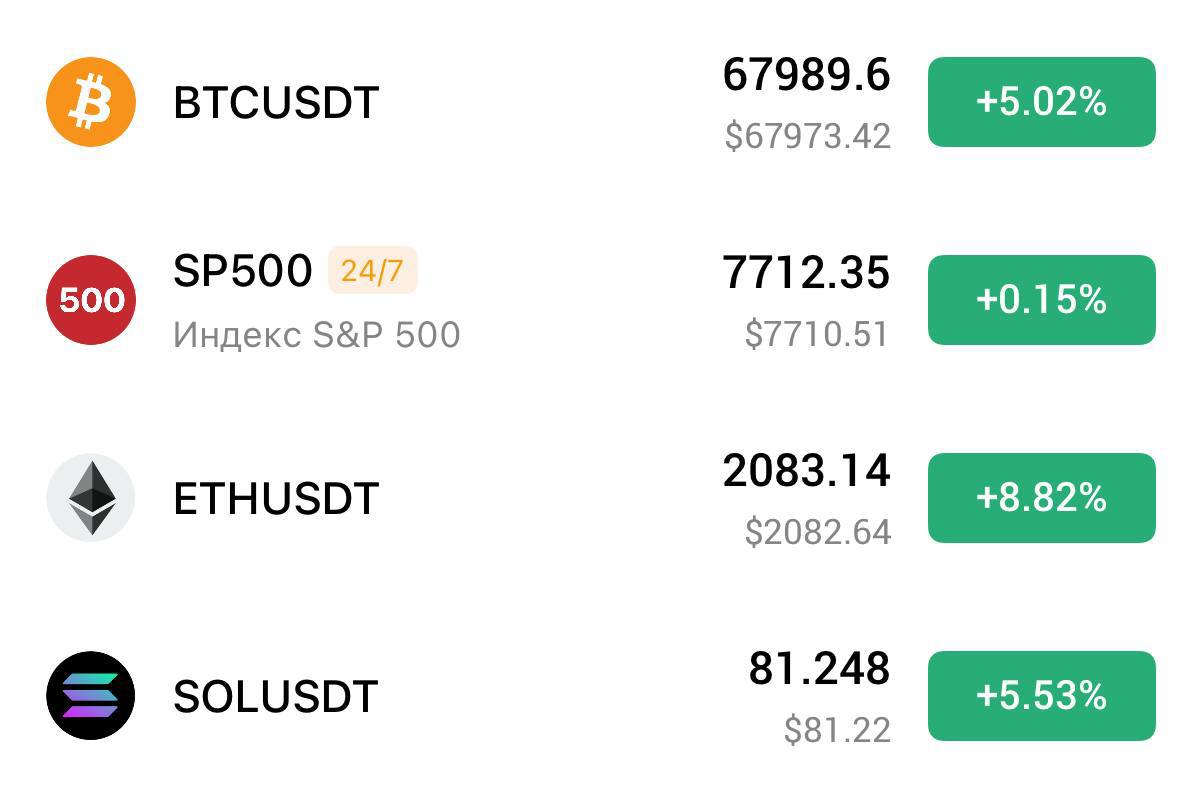The width and height of the screenshot is (1202, 799).
Task: Select the 81.248 Solana price
Action: 820,669
